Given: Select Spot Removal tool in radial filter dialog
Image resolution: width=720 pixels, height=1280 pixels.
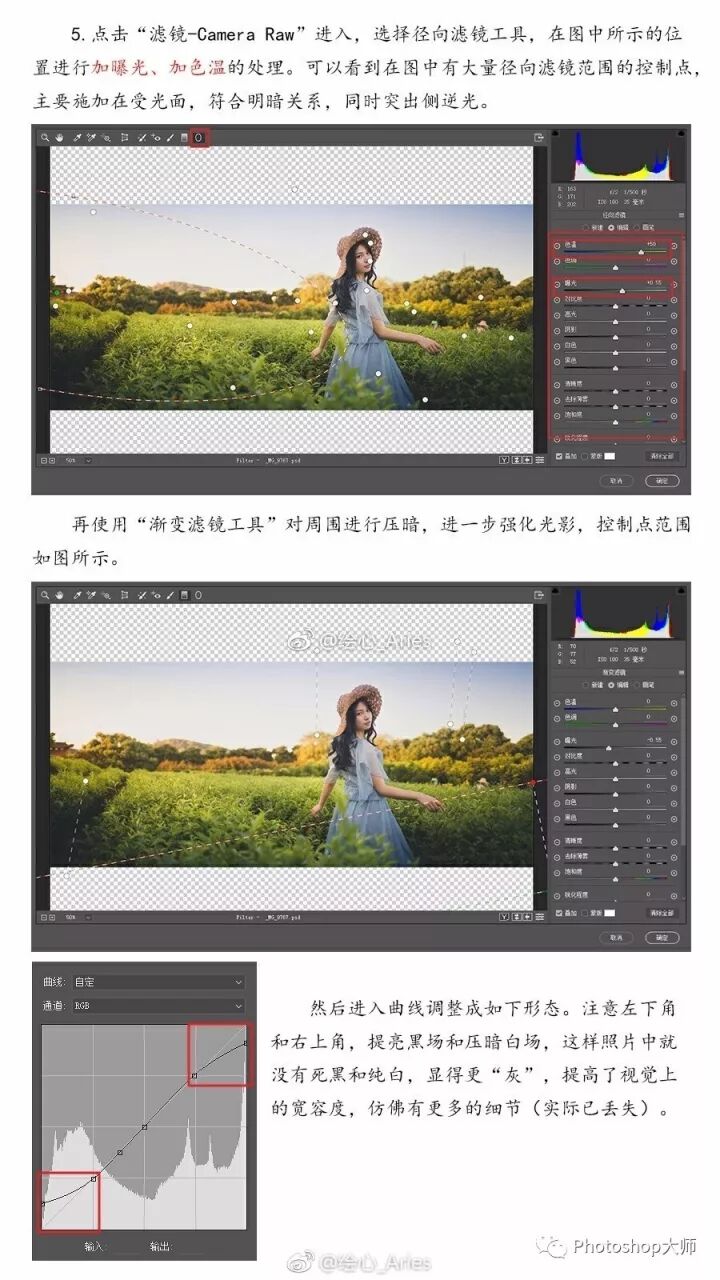Looking at the screenshot, I should 142,137.
